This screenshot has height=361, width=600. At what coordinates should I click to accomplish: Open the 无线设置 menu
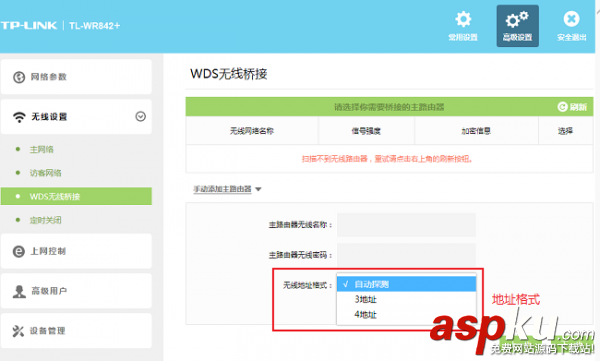[x=76, y=117]
